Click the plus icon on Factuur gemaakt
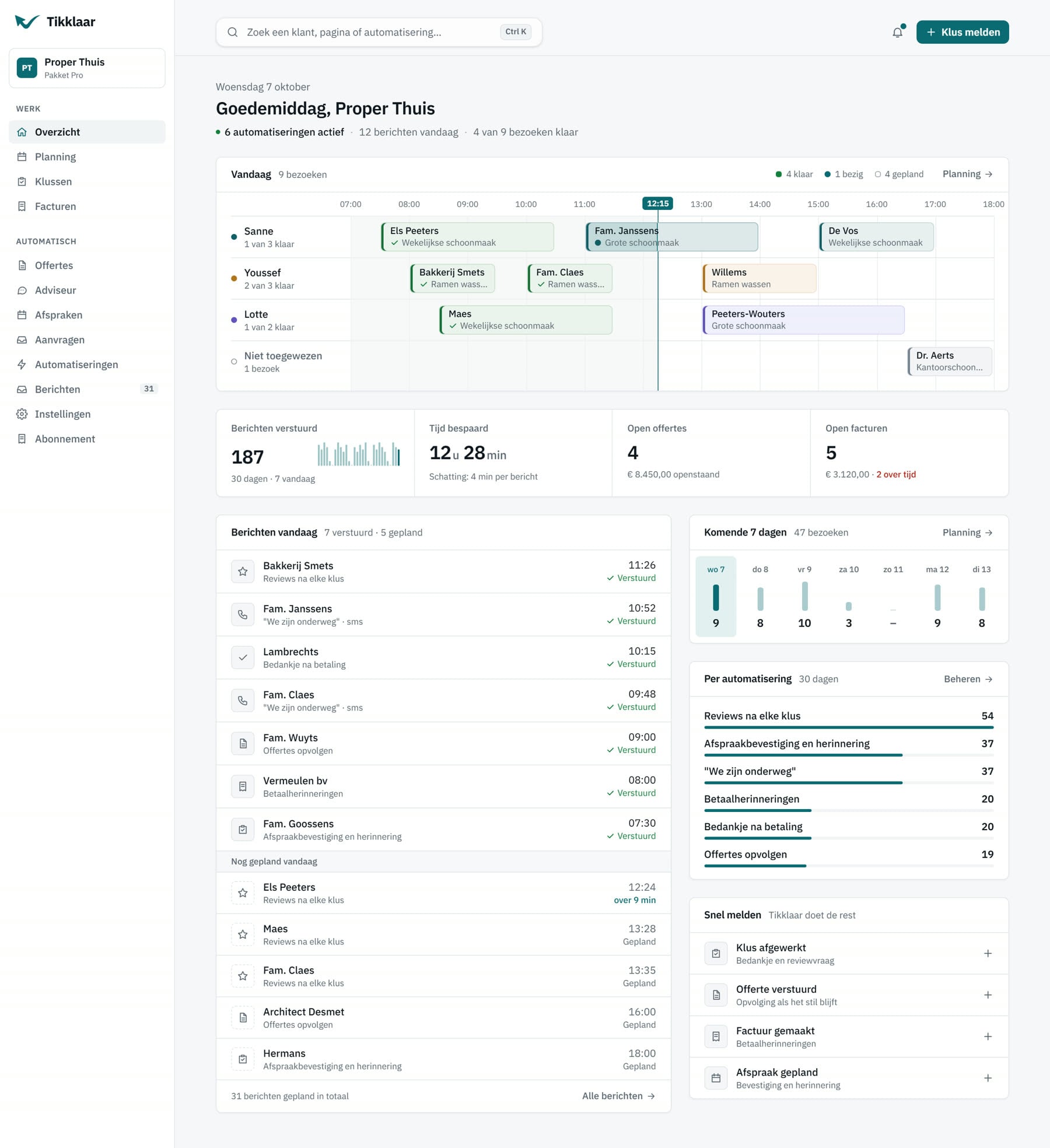1050x1148 pixels. point(988,1037)
